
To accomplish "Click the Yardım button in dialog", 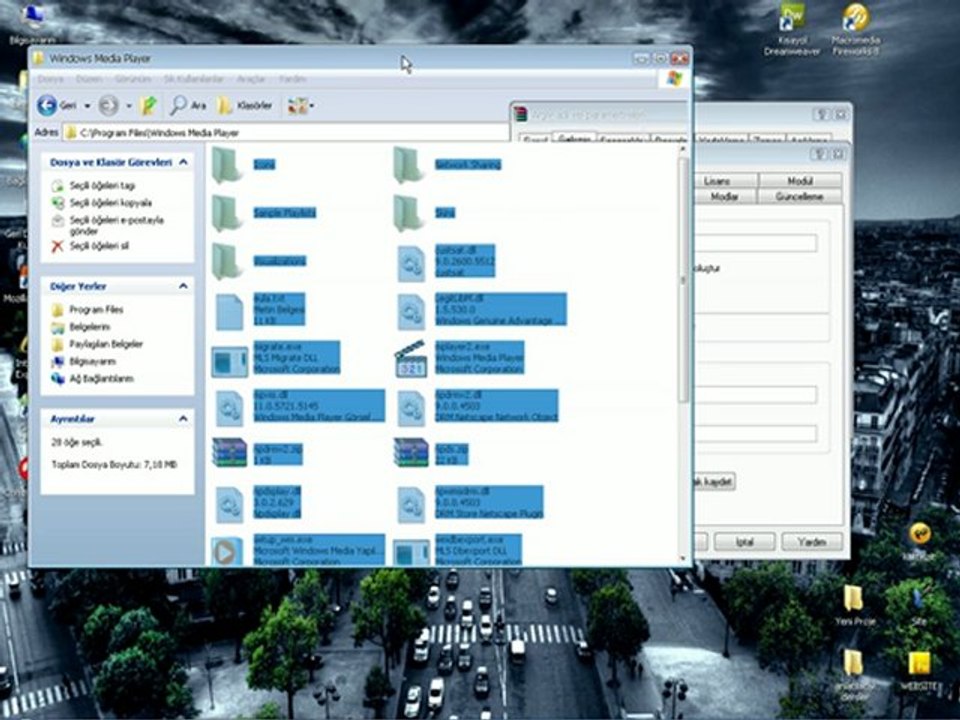I will (812, 542).
